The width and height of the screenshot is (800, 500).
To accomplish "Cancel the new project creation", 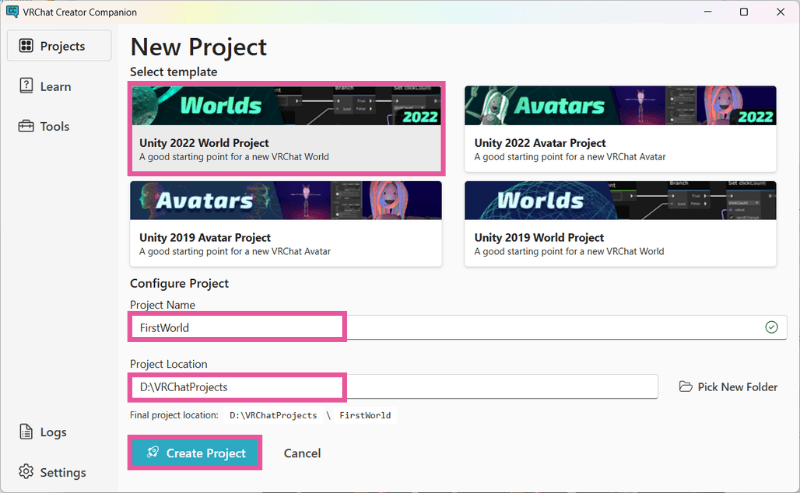I will [302, 453].
